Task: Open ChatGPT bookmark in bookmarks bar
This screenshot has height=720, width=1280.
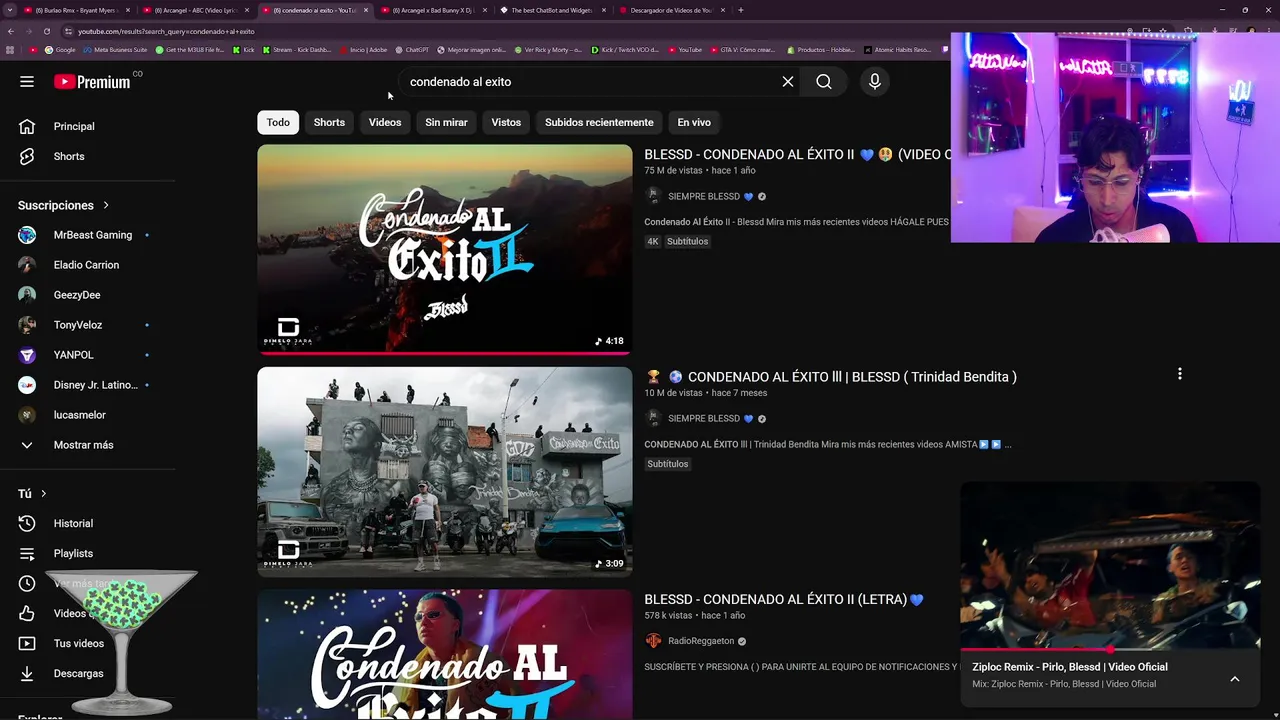Action: (412, 49)
